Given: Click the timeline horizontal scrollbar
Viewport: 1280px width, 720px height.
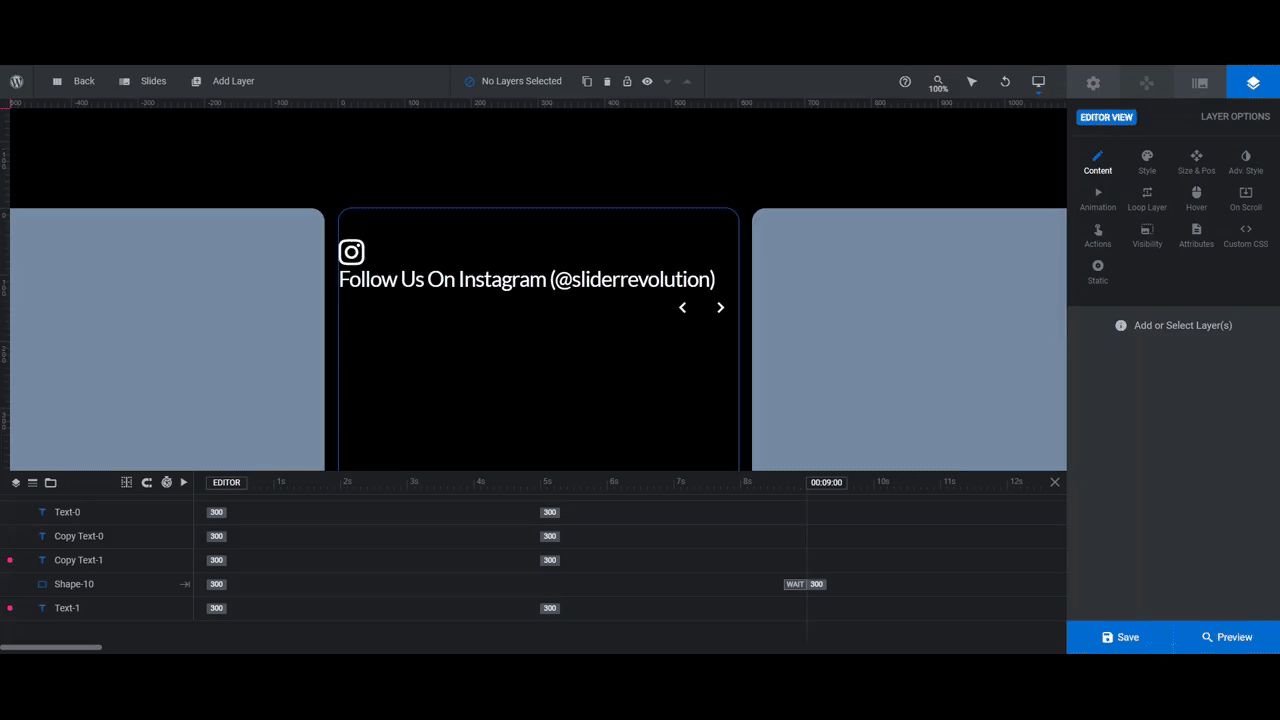Looking at the screenshot, I should [51, 647].
